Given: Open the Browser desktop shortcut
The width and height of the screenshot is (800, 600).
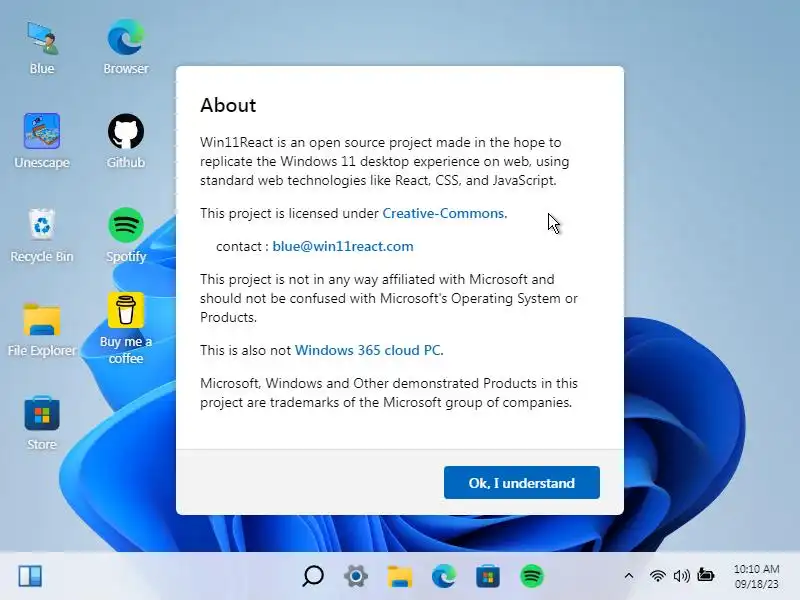Looking at the screenshot, I should tap(126, 47).
